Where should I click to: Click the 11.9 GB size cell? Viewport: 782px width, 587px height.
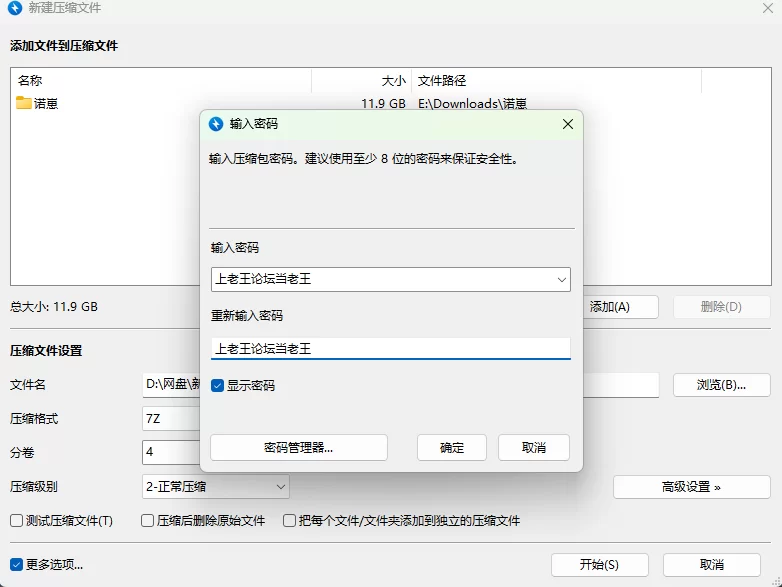[383, 103]
